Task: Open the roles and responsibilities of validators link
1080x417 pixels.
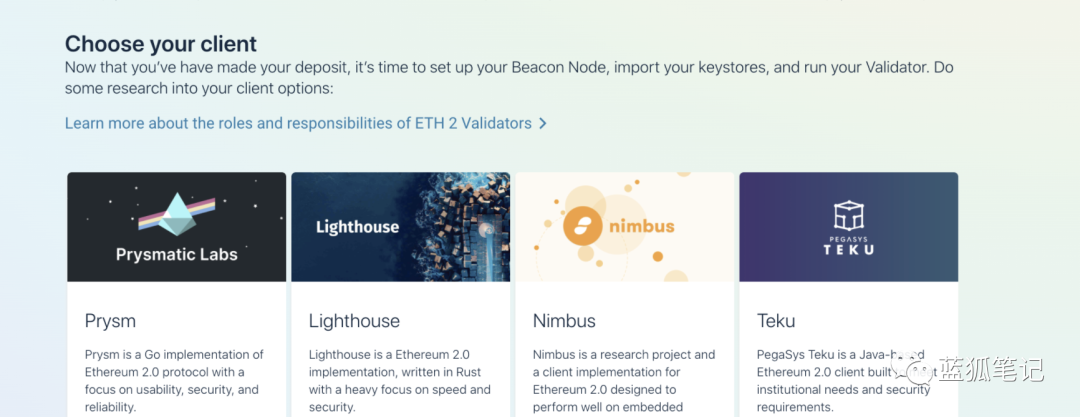Action: (298, 123)
